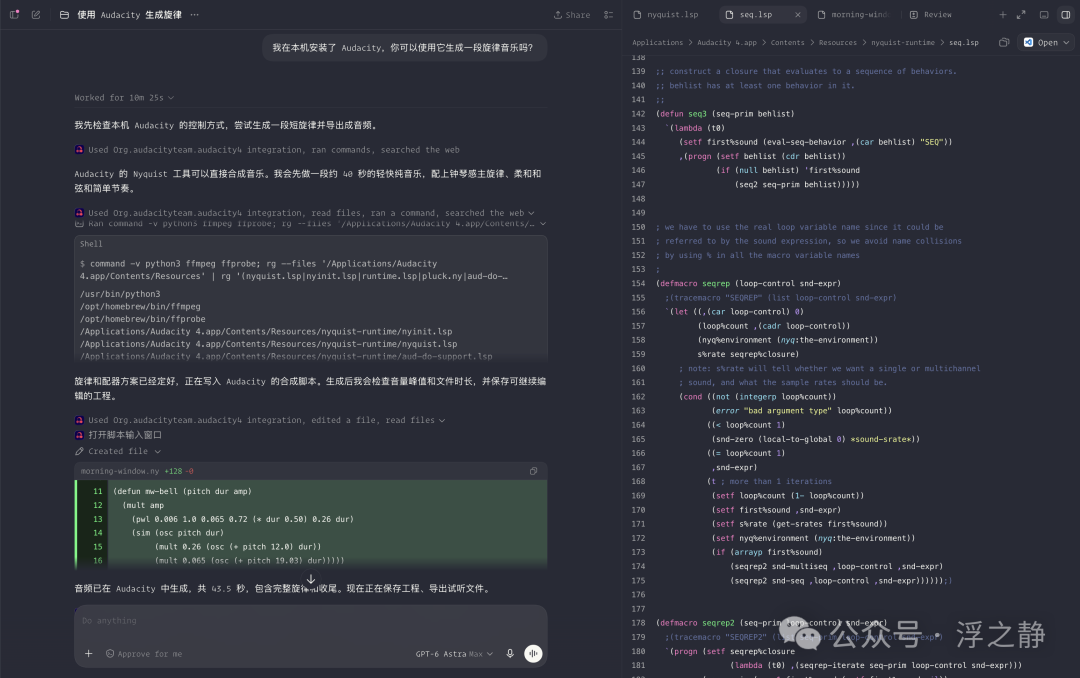
Task: Add an attachment with the plus icon
Action: tap(88, 654)
